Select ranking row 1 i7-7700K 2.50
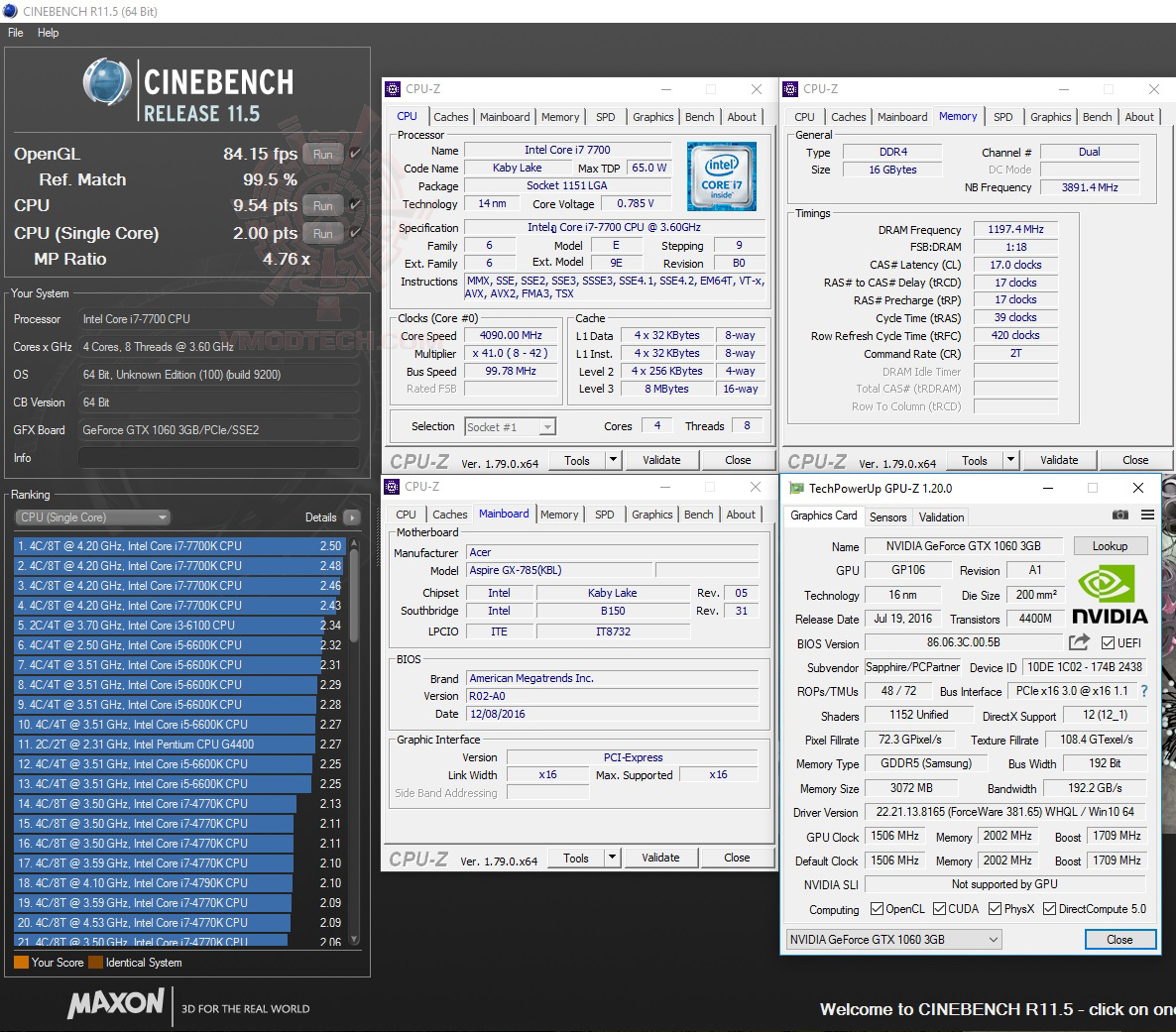Screen dimensions: 1176x1032 [x=179, y=546]
